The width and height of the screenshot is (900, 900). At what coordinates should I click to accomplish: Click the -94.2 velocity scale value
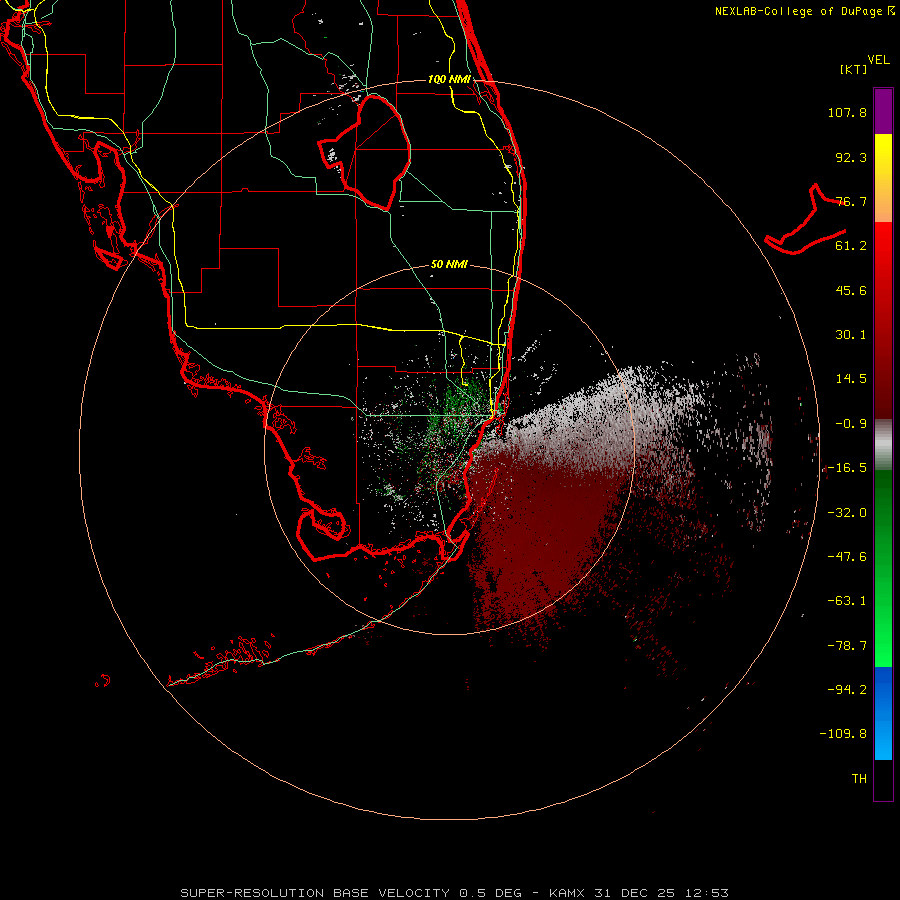(847, 689)
